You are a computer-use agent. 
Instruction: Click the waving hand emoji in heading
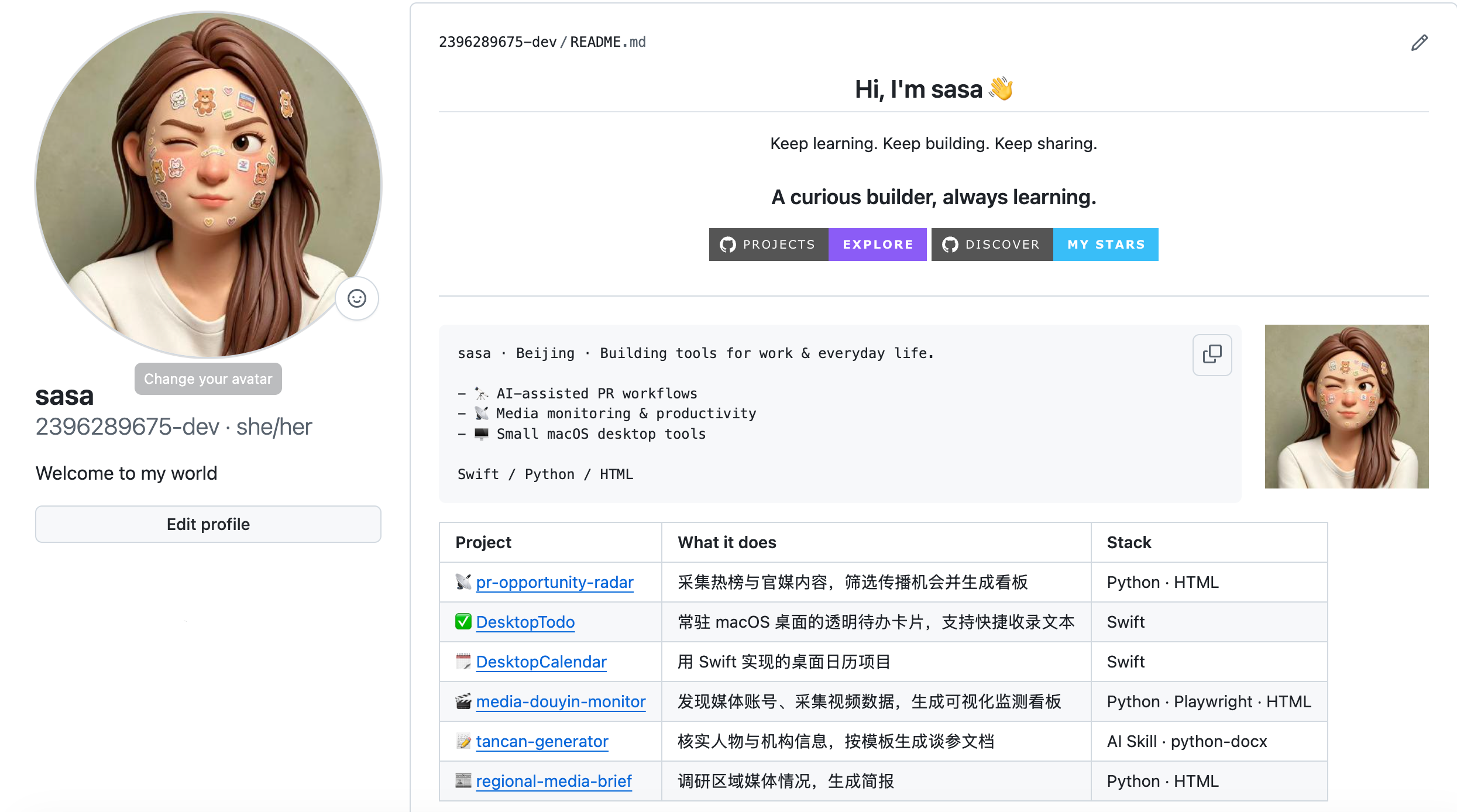pos(1001,89)
